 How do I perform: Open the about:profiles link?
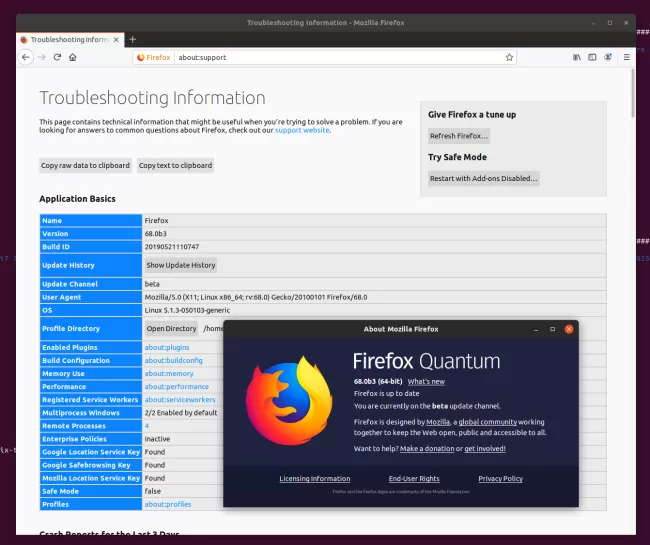click(167, 504)
